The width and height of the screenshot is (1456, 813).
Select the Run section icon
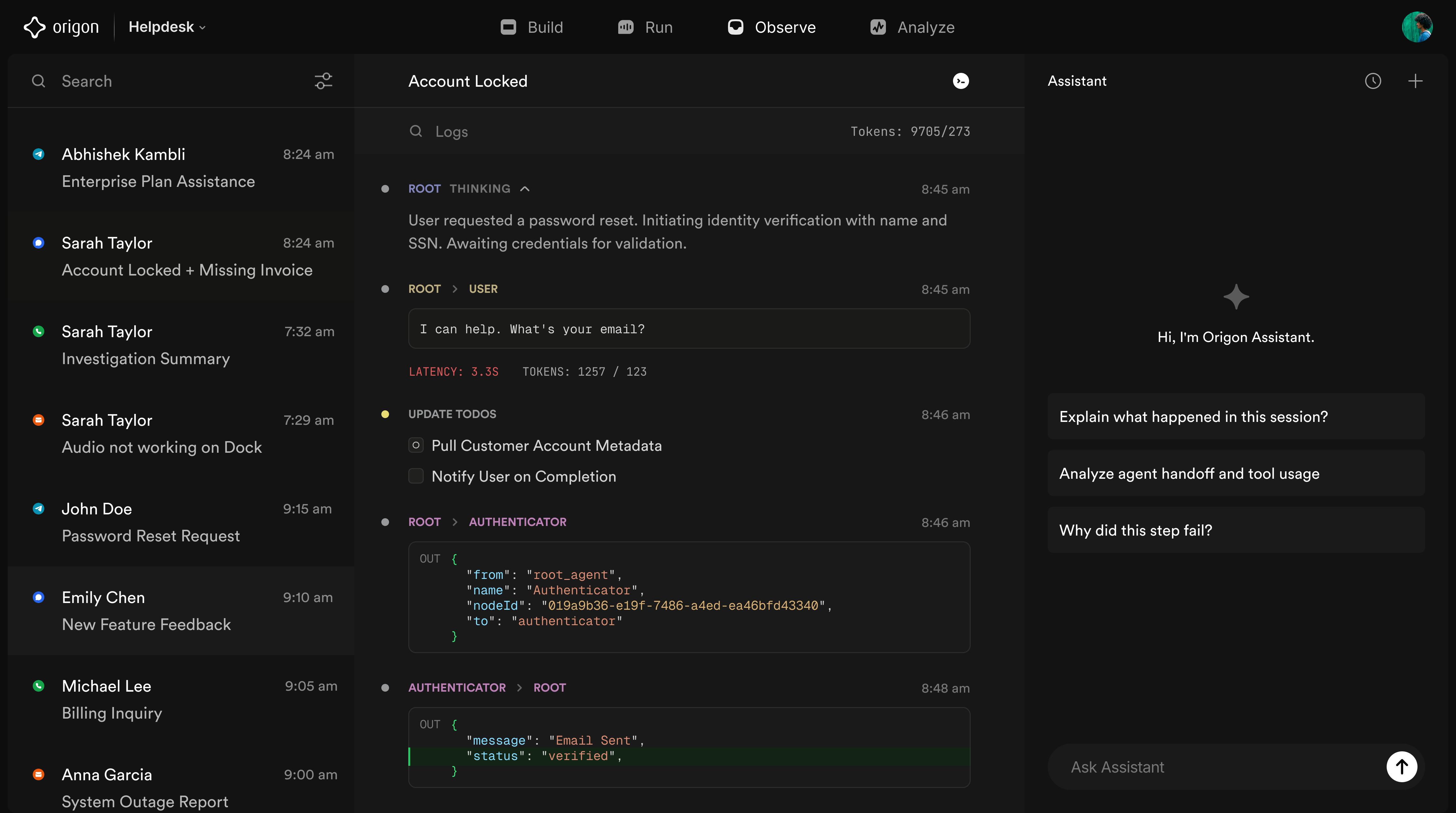pos(625,27)
